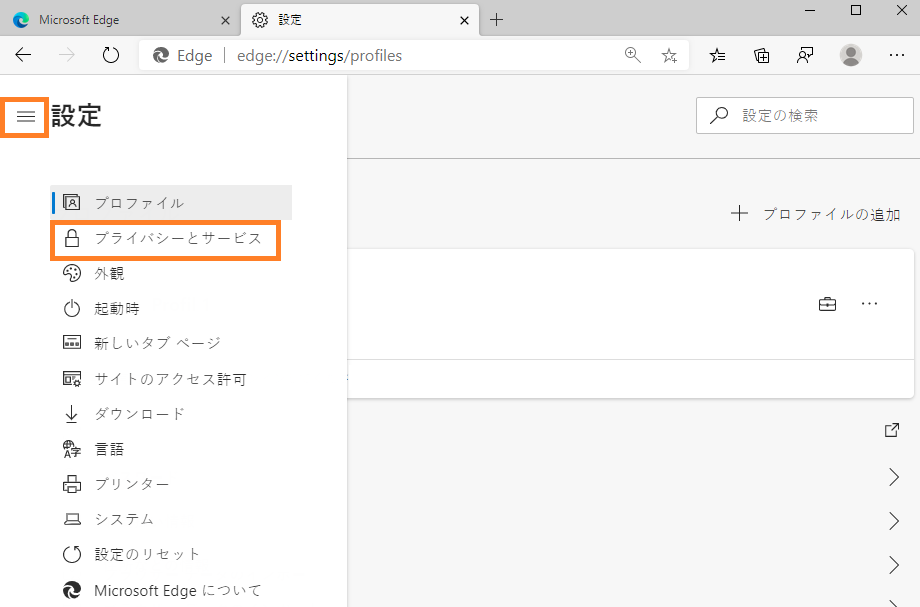920x607 pixels.
Task: Click the profile avatar in the toolbar
Action: 850,55
